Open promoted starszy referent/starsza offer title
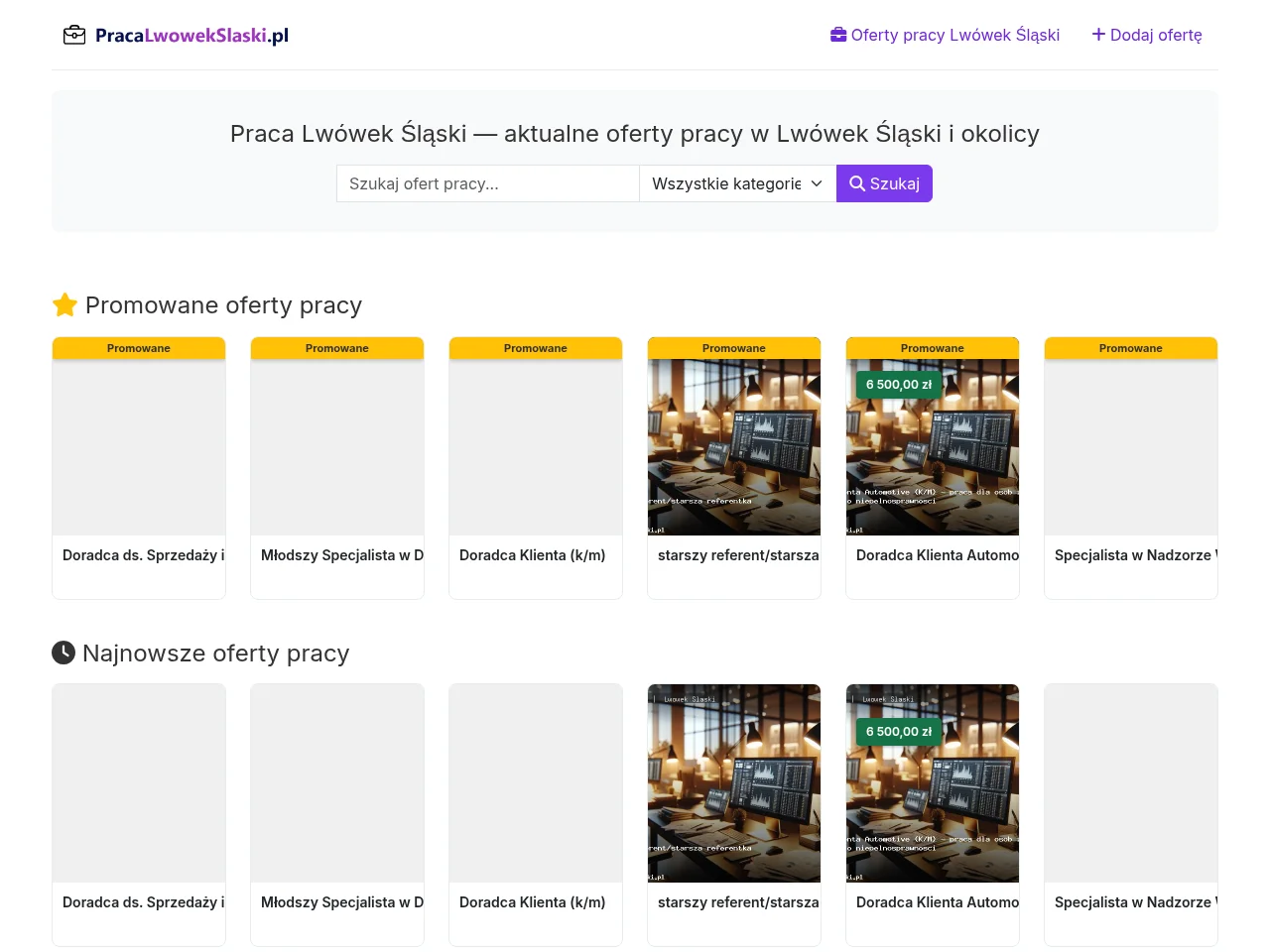 (738, 555)
